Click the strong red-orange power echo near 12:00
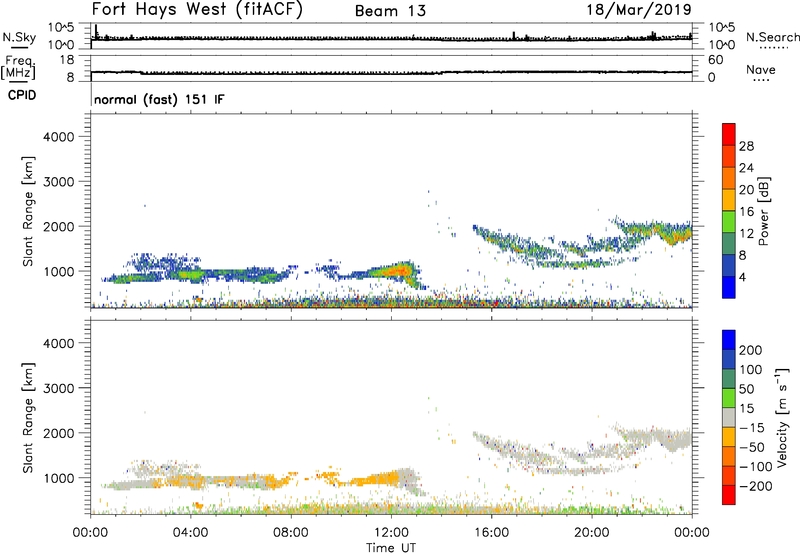The height and width of the screenshot is (554, 800). pos(399,270)
